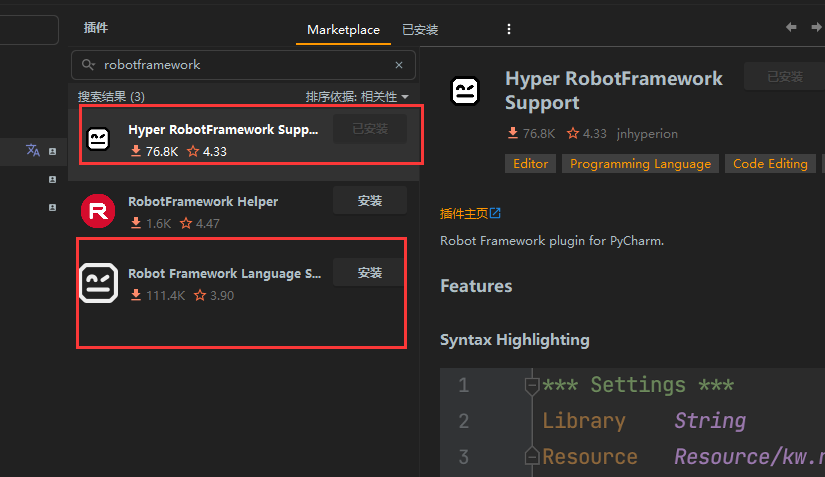
Task: Click the Robot Framework plugin description text
Action: tap(552, 241)
